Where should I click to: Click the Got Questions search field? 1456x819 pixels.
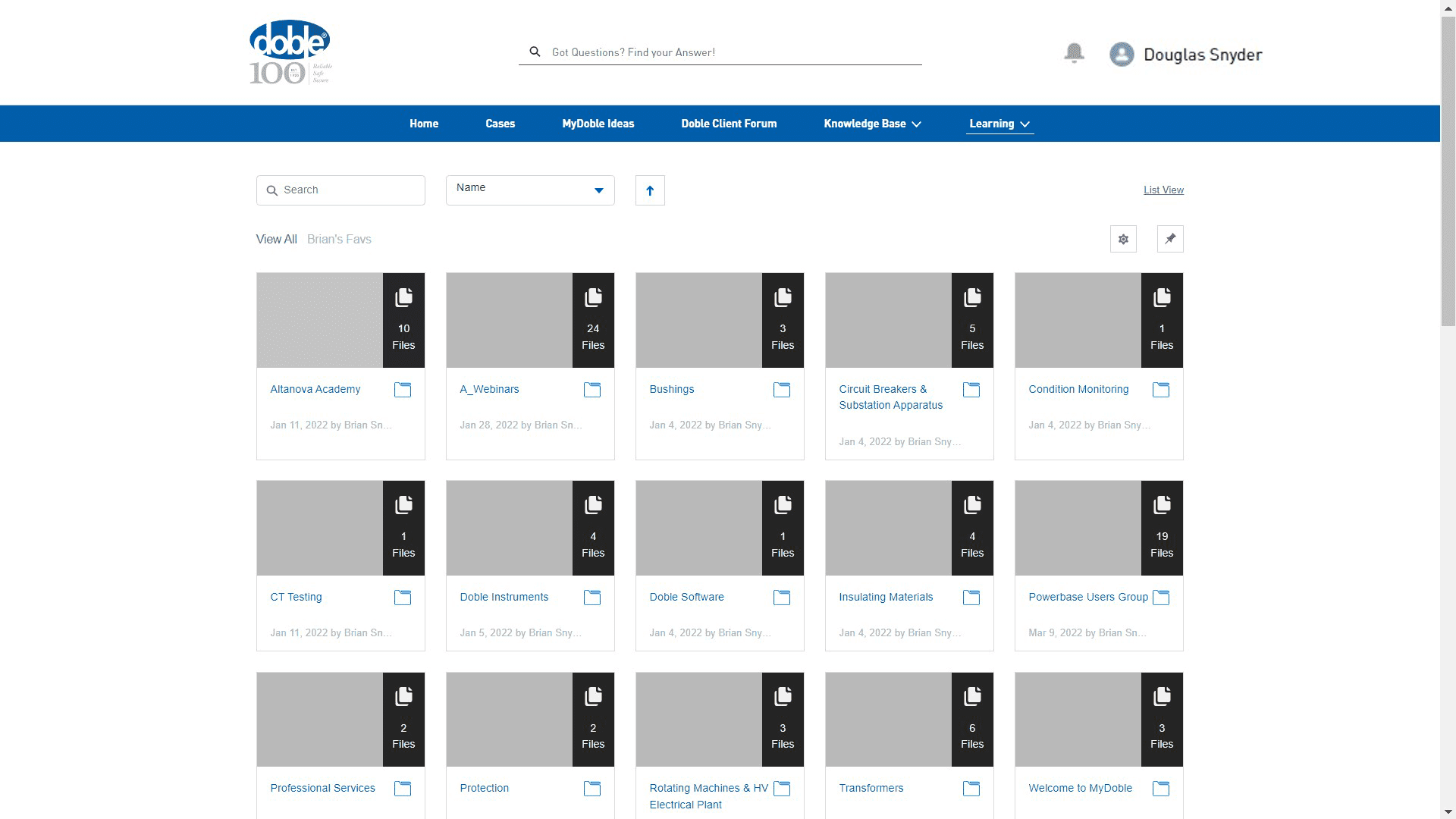point(720,52)
